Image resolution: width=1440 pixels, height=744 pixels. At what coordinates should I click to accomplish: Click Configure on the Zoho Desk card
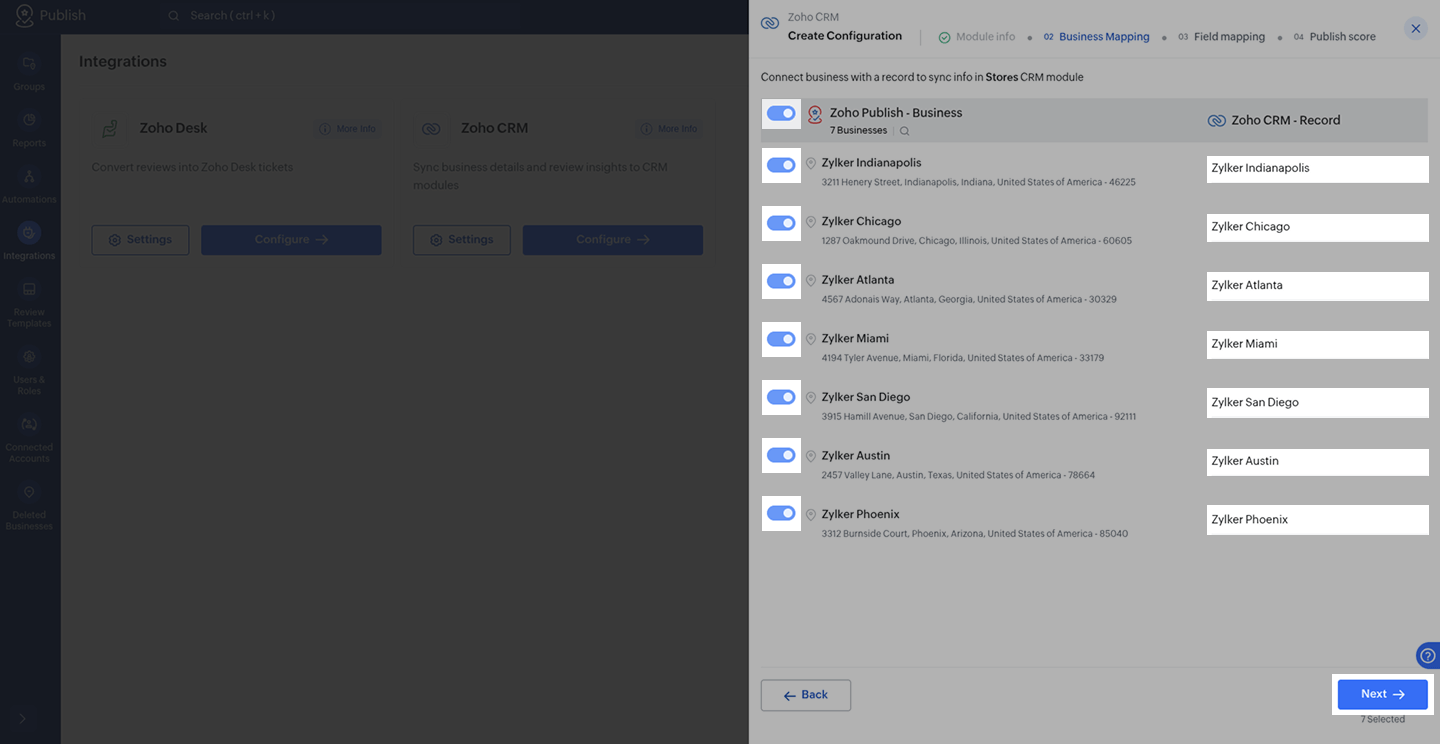[x=291, y=240]
